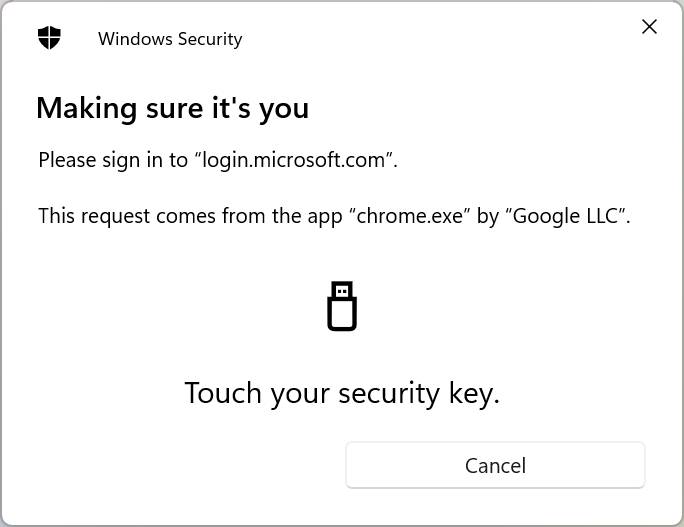684x527 pixels.
Task: Click the "Windows Security" title text
Action: pyautogui.click(x=170, y=39)
